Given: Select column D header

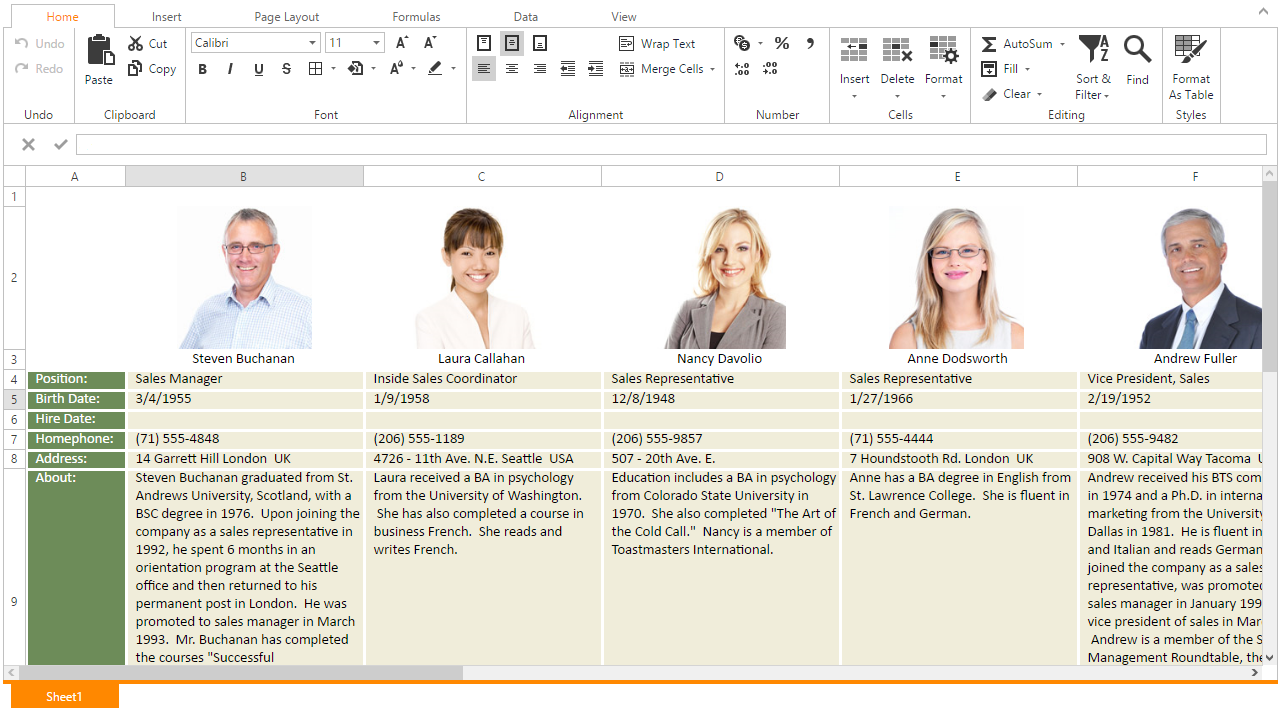Looking at the screenshot, I should [719, 177].
